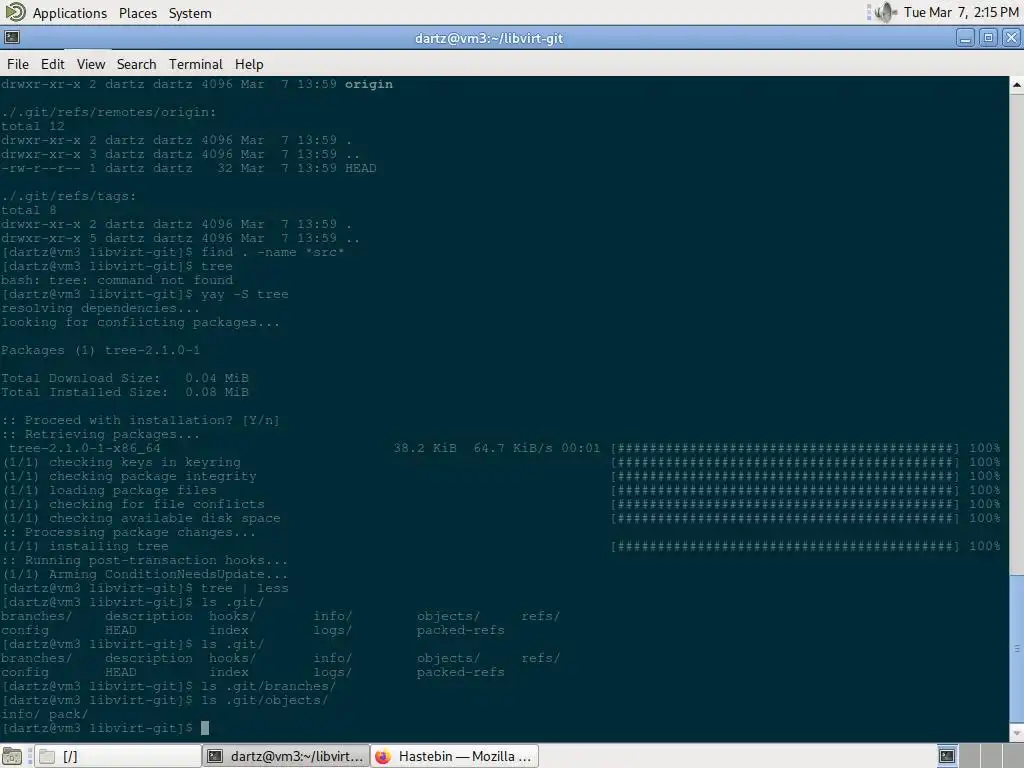Image resolution: width=1024 pixels, height=768 pixels.
Task: Switch to dartz@vm3 terminal taskbar item
Action: (x=286, y=756)
